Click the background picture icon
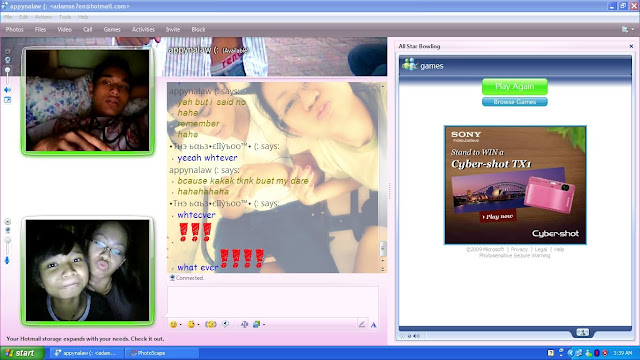Image resolution: width=640 pixels, height=360 pixels. pyautogui.click(x=256, y=324)
